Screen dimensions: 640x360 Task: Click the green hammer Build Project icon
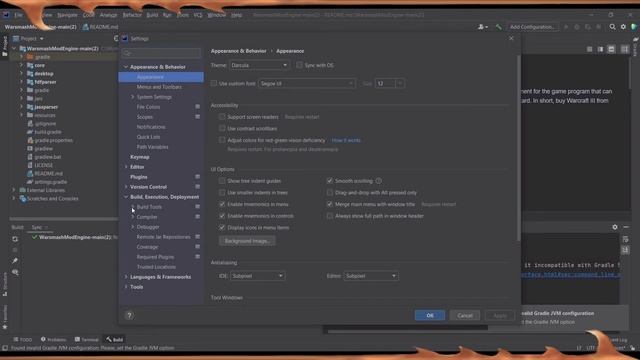point(498,27)
